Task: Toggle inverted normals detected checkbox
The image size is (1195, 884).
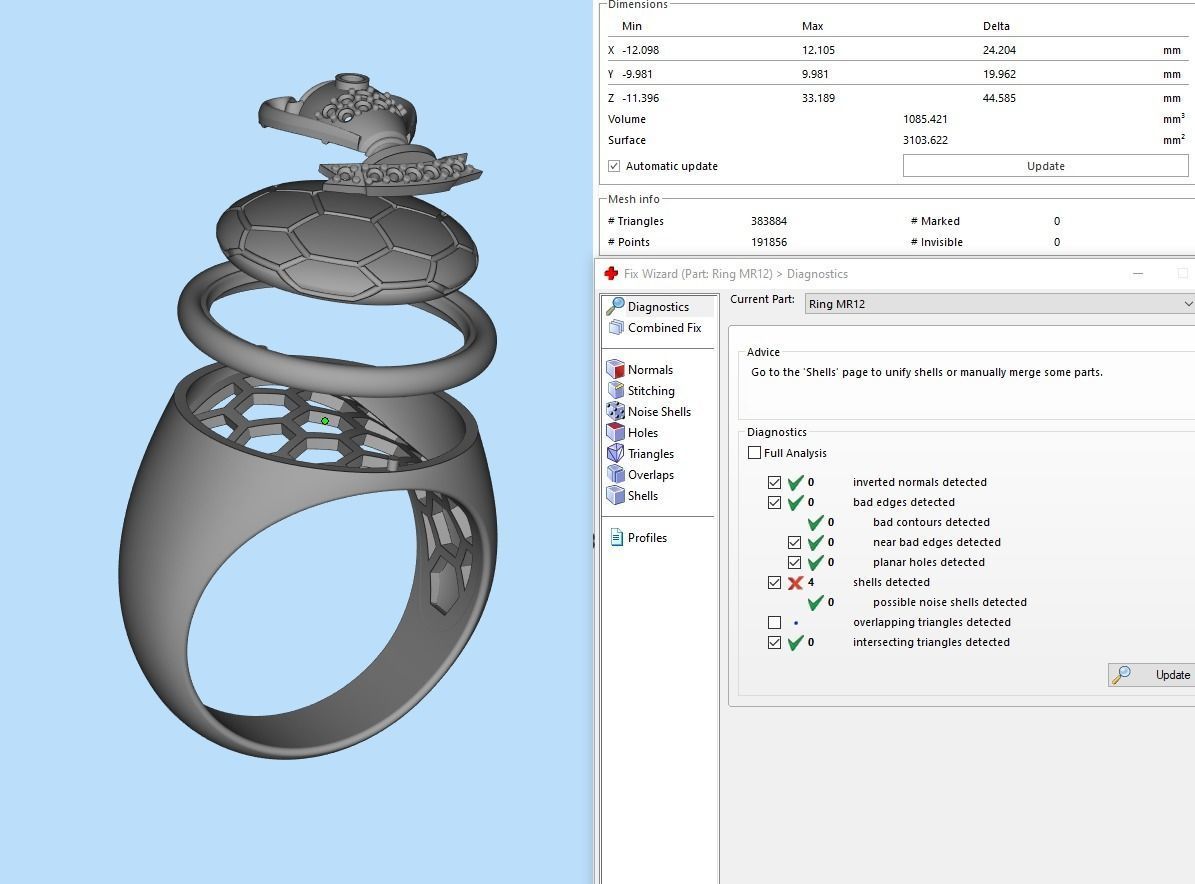Action: coord(774,482)
